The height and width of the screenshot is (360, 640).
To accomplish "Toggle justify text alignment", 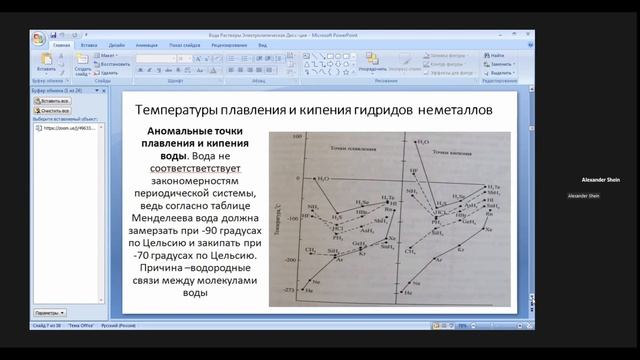I will tap(259, 70).
